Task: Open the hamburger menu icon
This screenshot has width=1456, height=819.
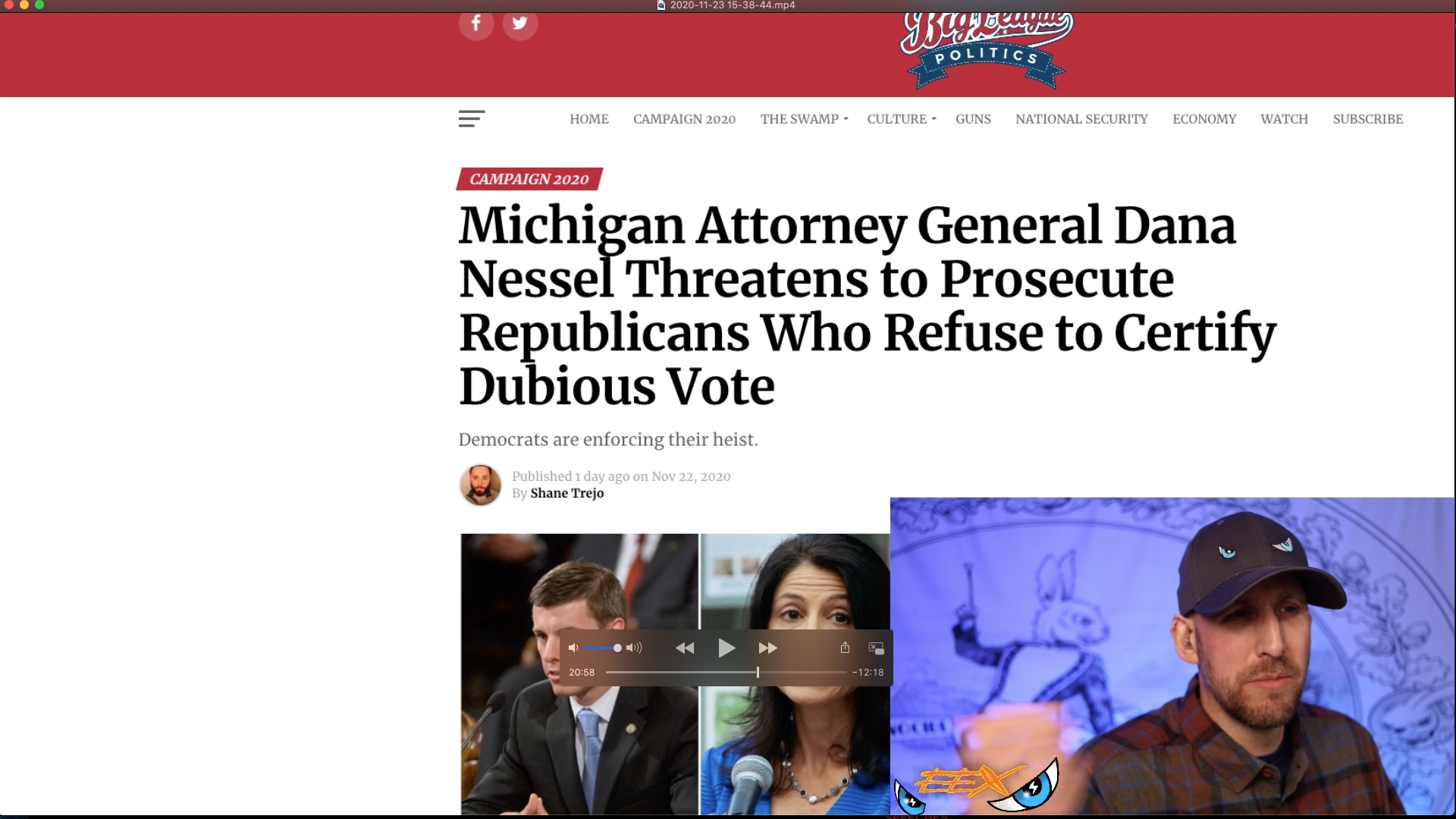Action: click(471, 119)
